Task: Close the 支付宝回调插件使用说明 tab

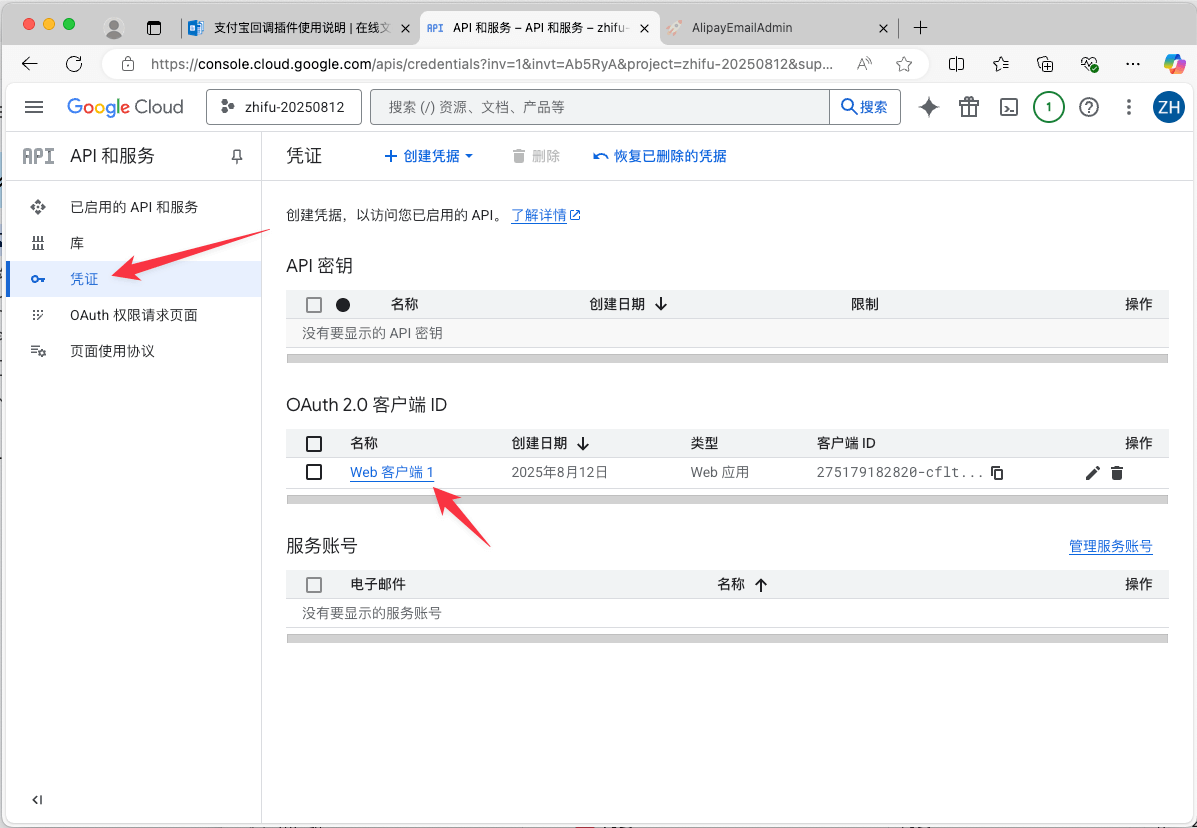Action: [x=405, y=28]
